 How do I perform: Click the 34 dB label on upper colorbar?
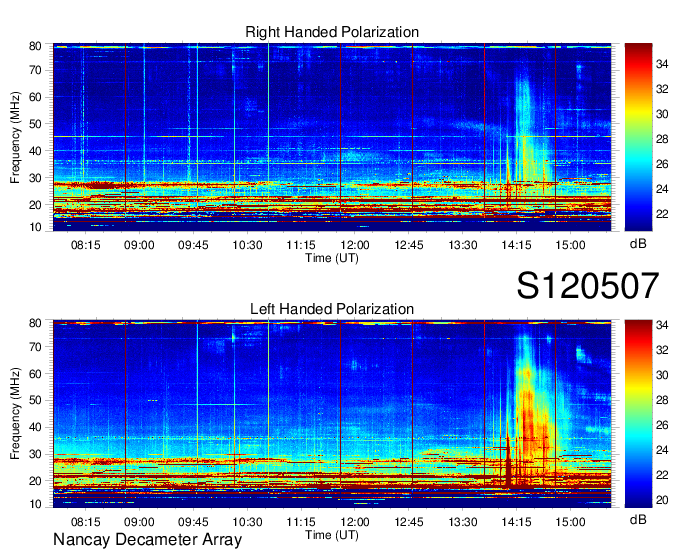tap(662, 64)
